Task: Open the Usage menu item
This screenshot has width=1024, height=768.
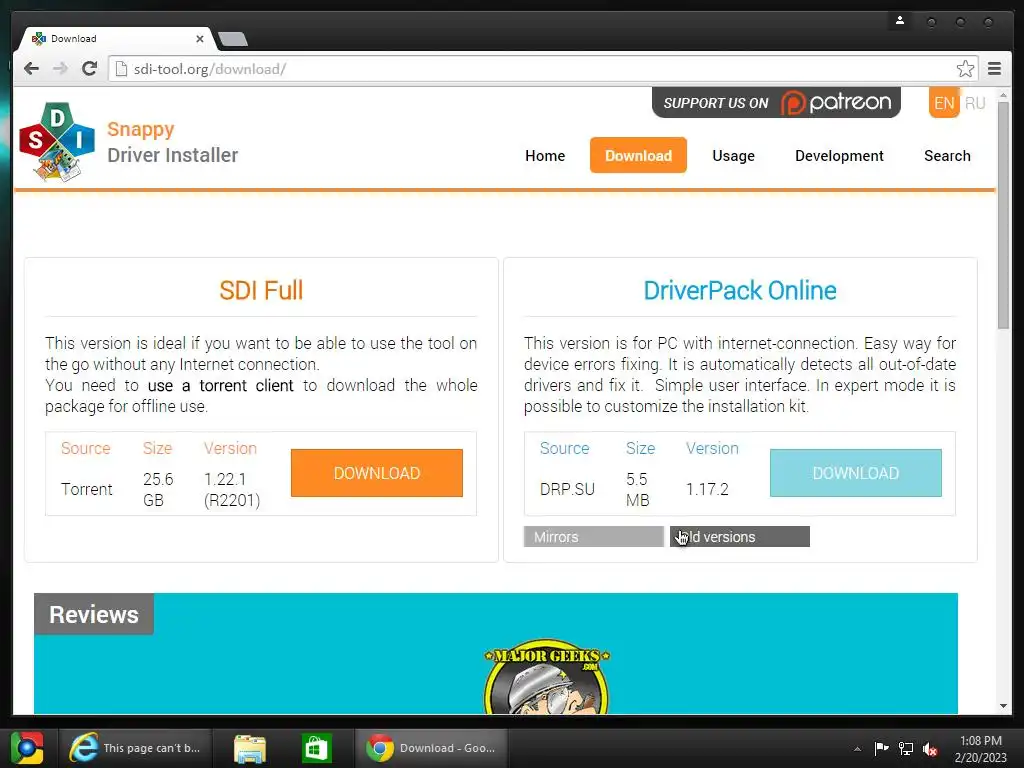Action: point(733,155)
